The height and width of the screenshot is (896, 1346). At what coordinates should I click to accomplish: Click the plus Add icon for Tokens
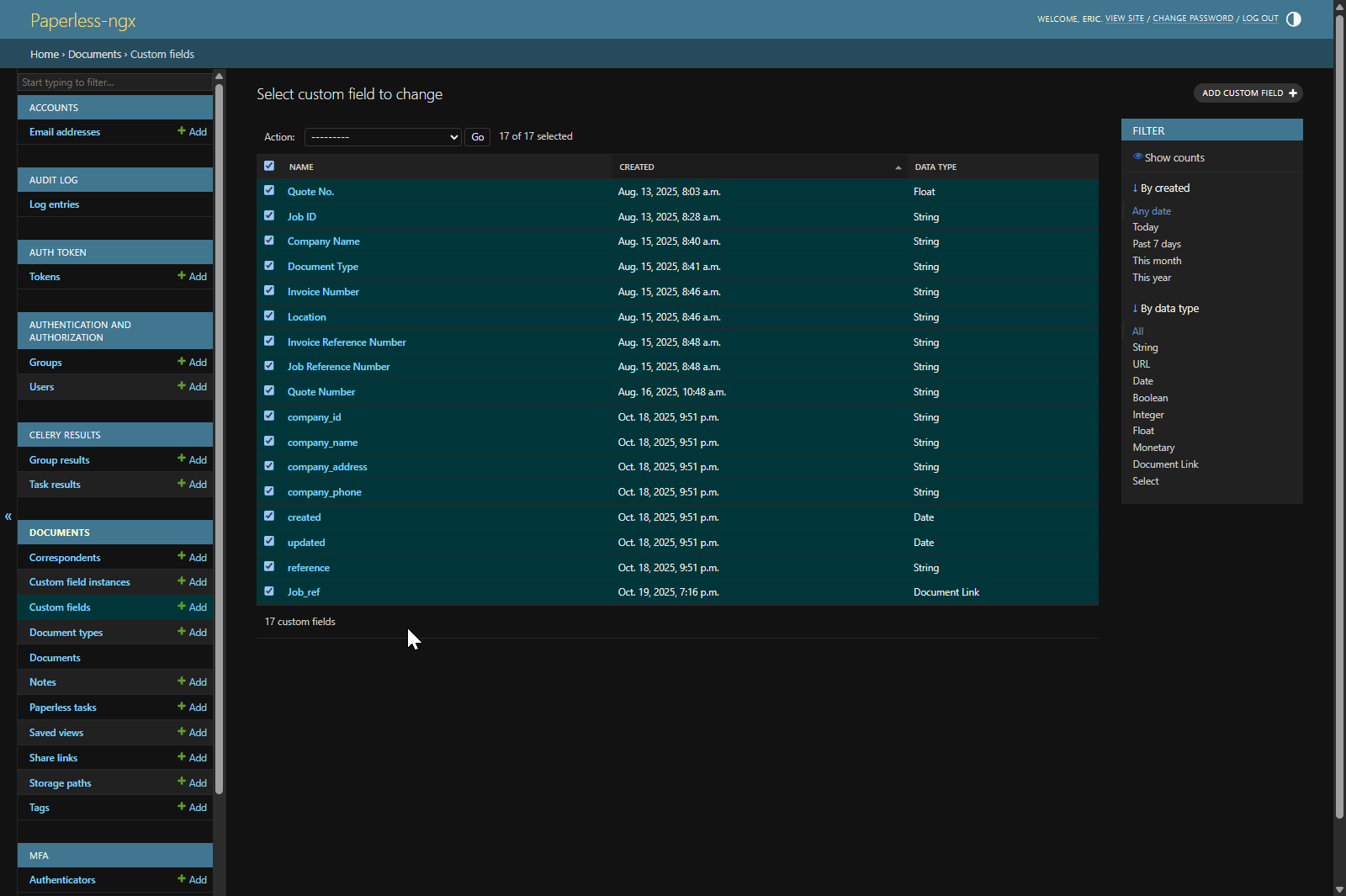coord(182,276)
